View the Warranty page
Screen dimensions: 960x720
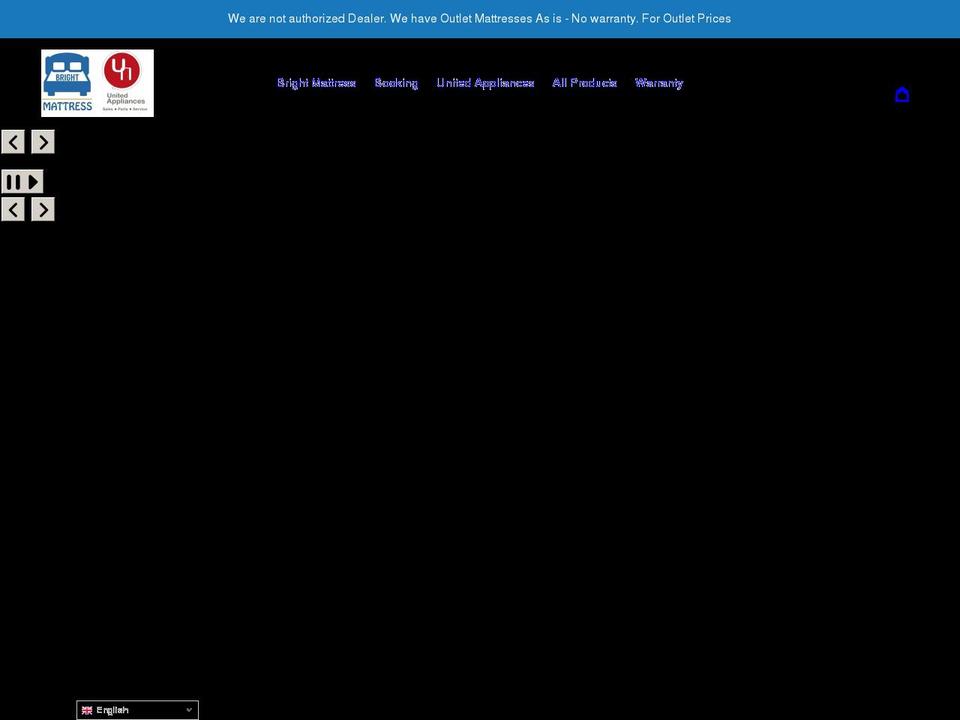pos(659,80)
